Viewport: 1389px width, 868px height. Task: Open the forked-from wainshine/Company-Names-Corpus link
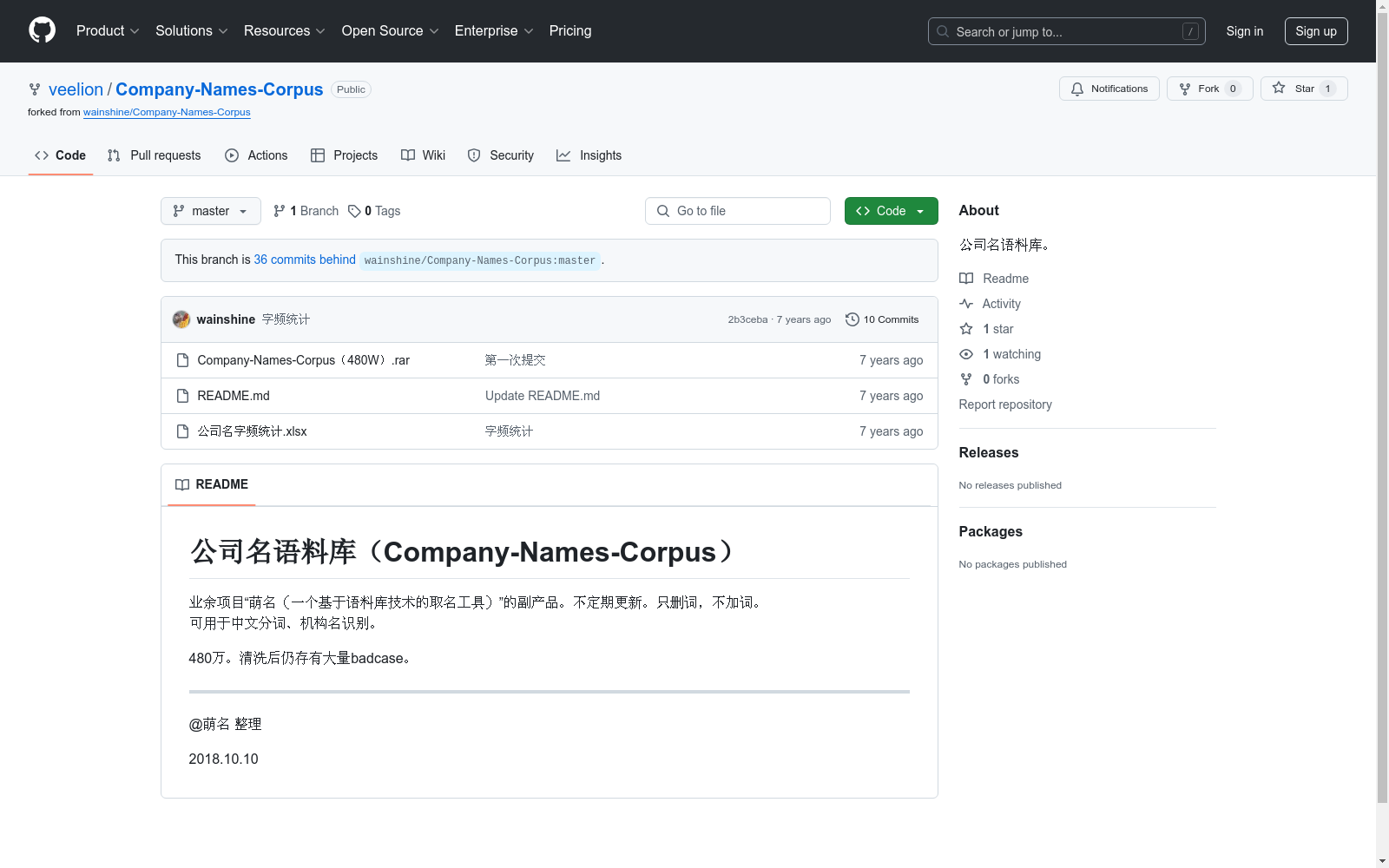(167, 112)
